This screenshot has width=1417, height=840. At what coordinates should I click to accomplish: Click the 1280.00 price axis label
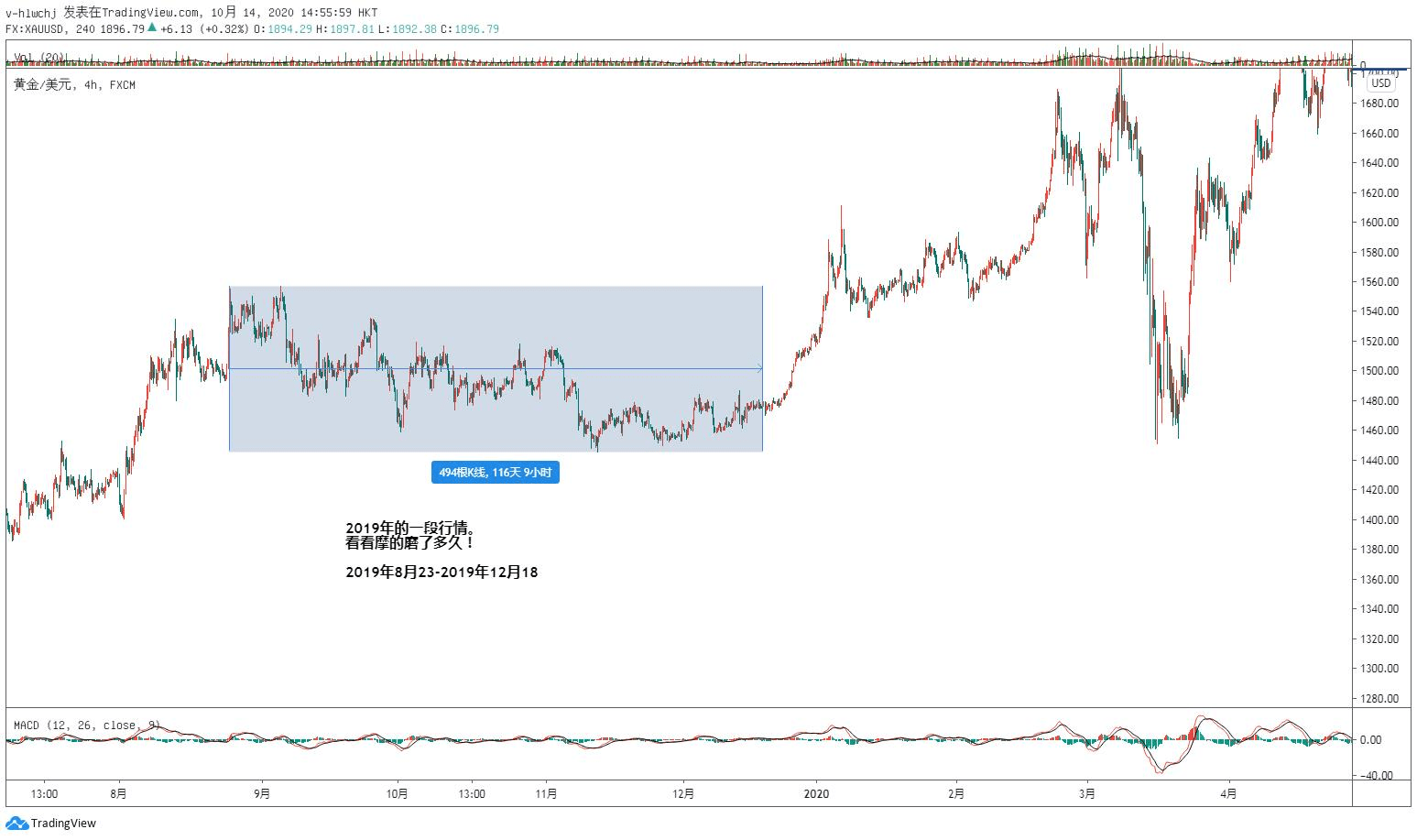tap(1379, 698)
